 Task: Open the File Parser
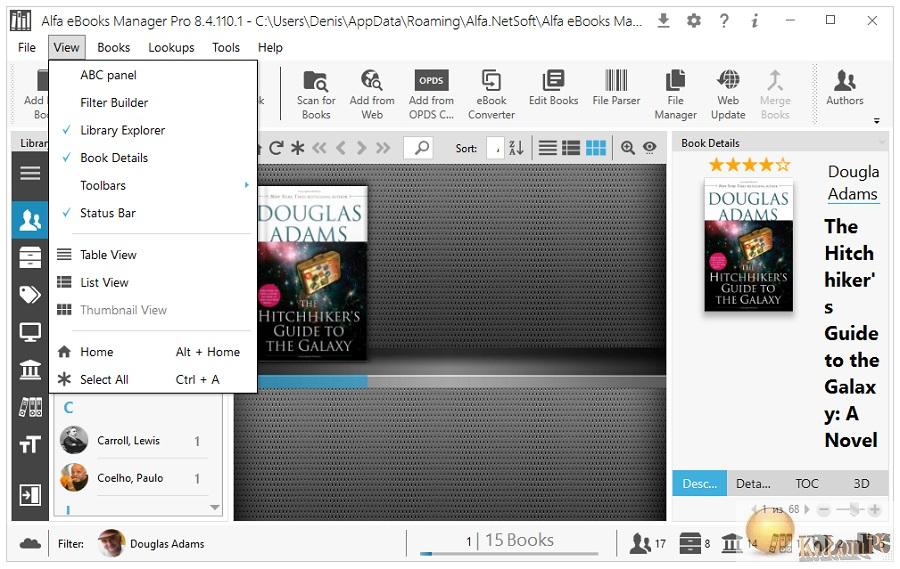(616, 88)
